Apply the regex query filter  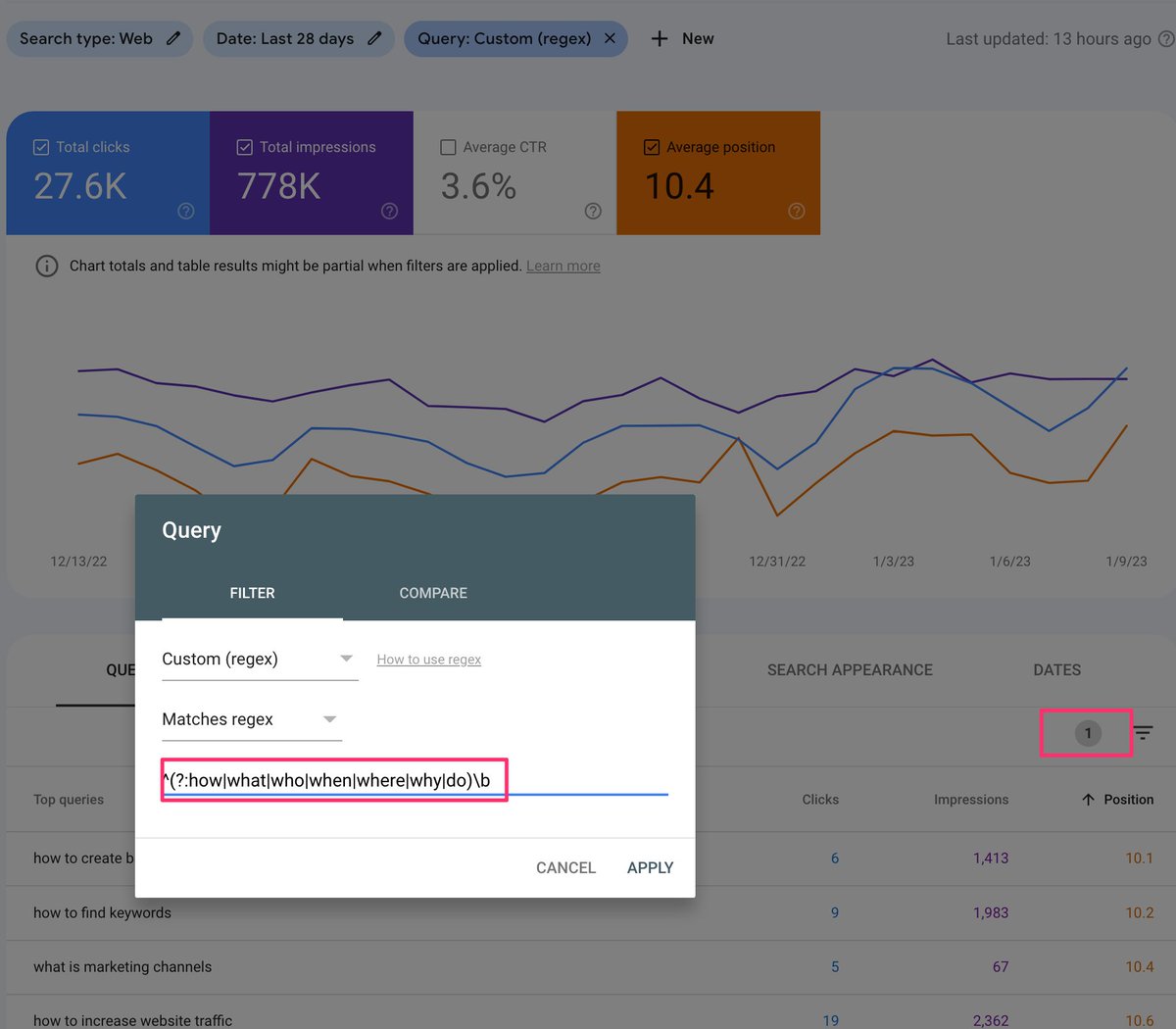(650, 867)
